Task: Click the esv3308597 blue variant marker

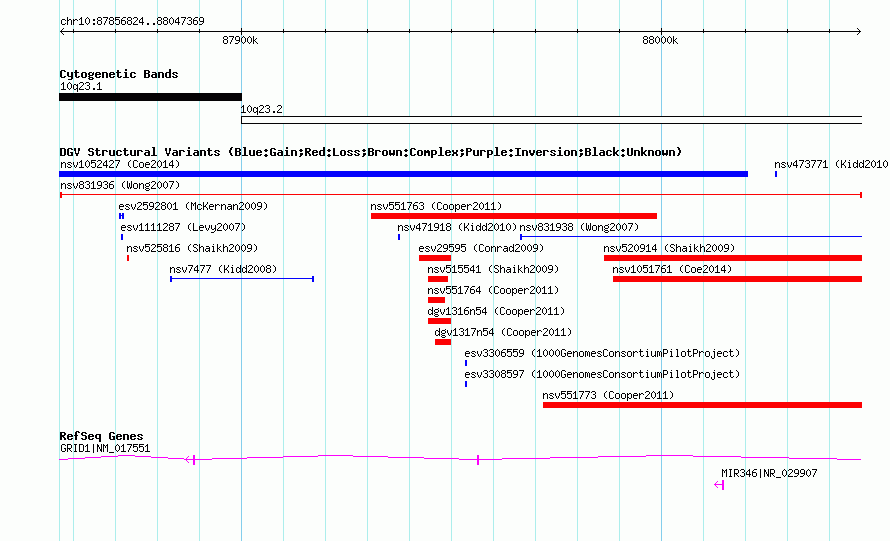Action: tap(466, 384)
